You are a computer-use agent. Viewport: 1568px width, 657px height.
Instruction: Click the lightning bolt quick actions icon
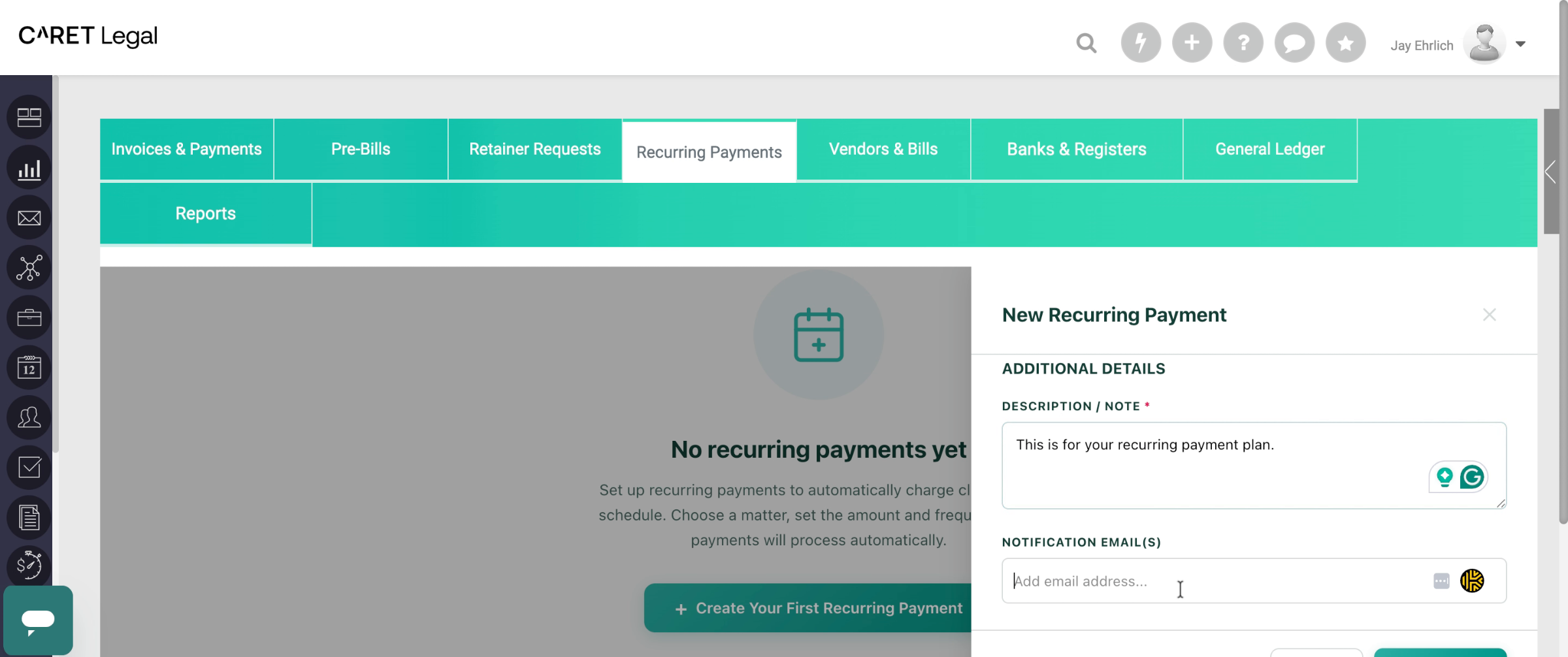tap(1141, 43)
